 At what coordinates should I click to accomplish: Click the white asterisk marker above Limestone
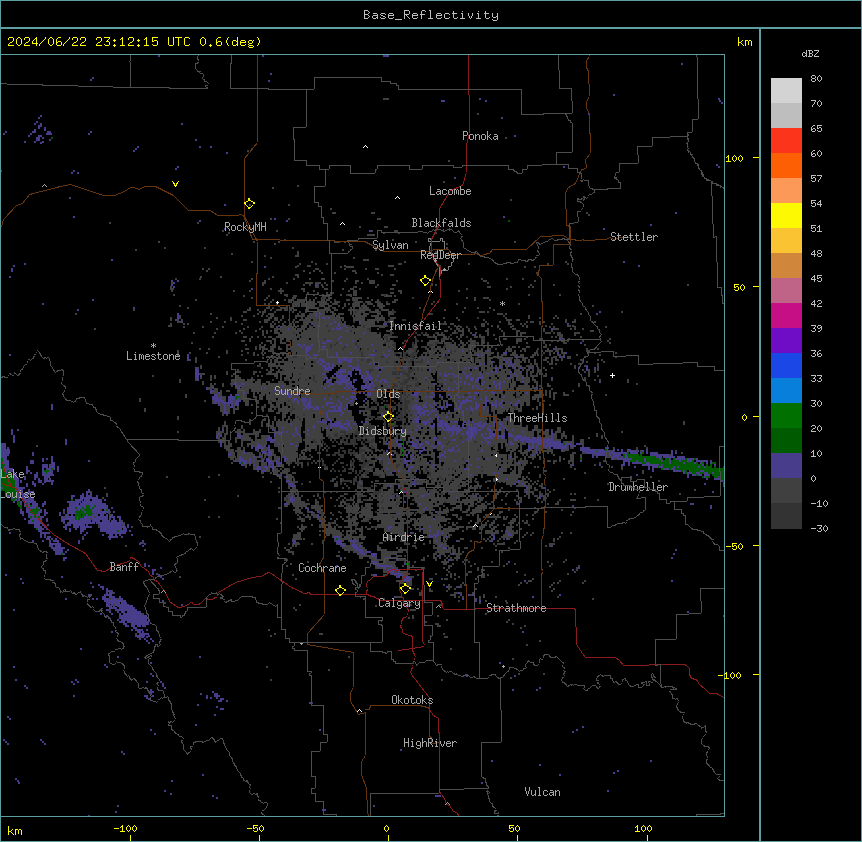(153, 346)
